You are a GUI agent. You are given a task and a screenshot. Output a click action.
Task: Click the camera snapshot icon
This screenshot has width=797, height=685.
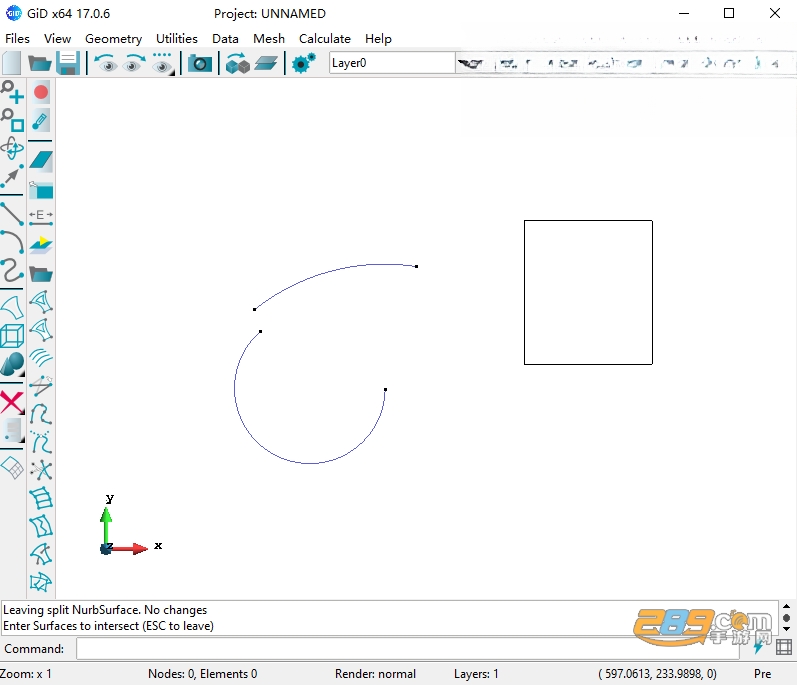200,64
